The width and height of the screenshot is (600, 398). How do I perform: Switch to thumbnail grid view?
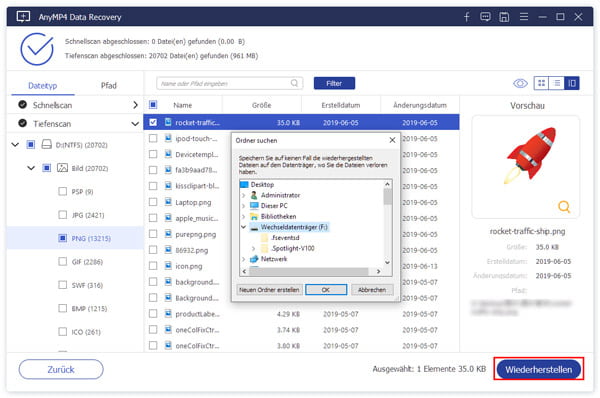pyautogui.click(x=541, y=83)
